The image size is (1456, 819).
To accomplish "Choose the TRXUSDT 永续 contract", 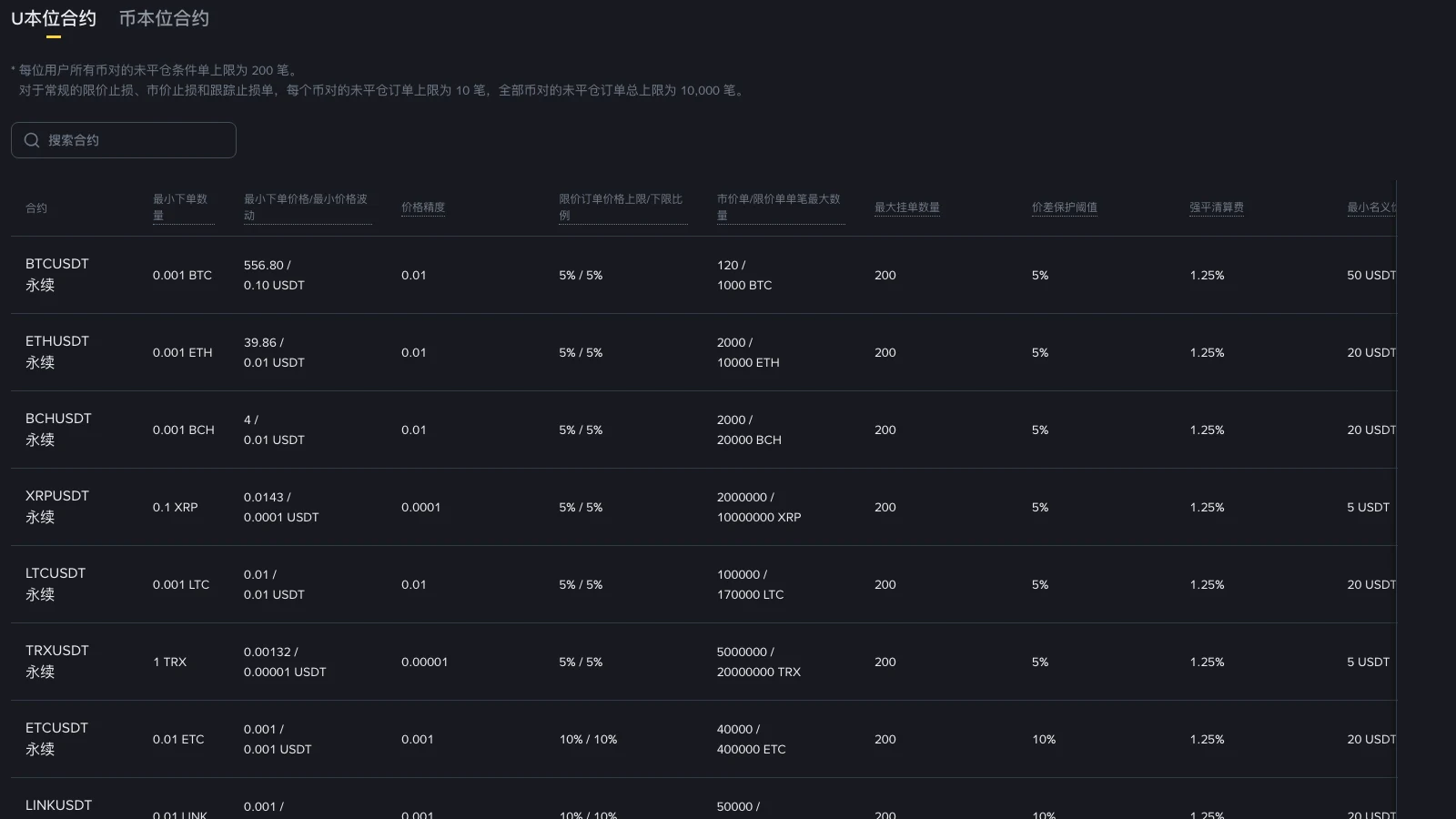I will click(x=703, y=662).
